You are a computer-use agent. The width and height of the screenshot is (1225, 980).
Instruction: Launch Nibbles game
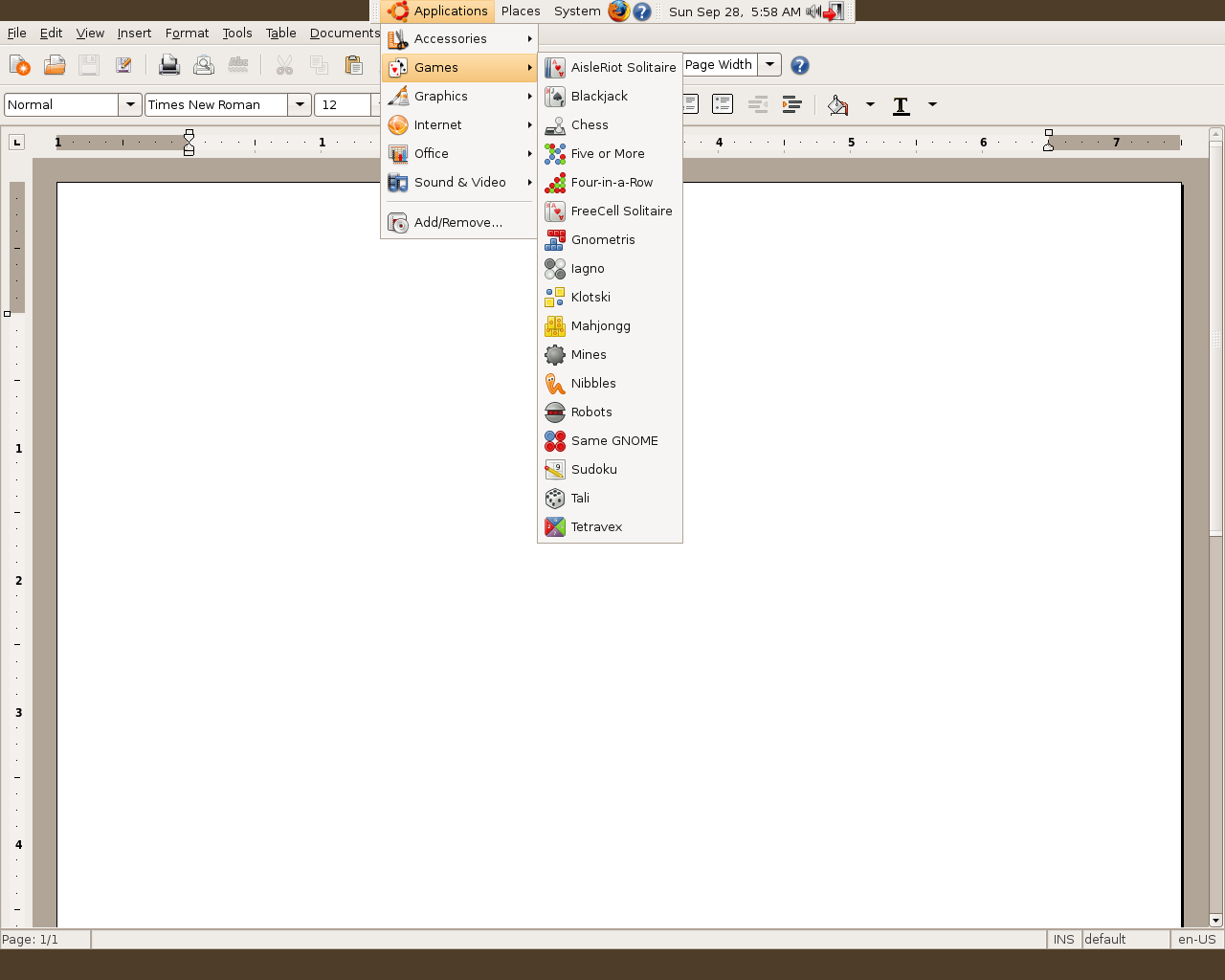610,383
